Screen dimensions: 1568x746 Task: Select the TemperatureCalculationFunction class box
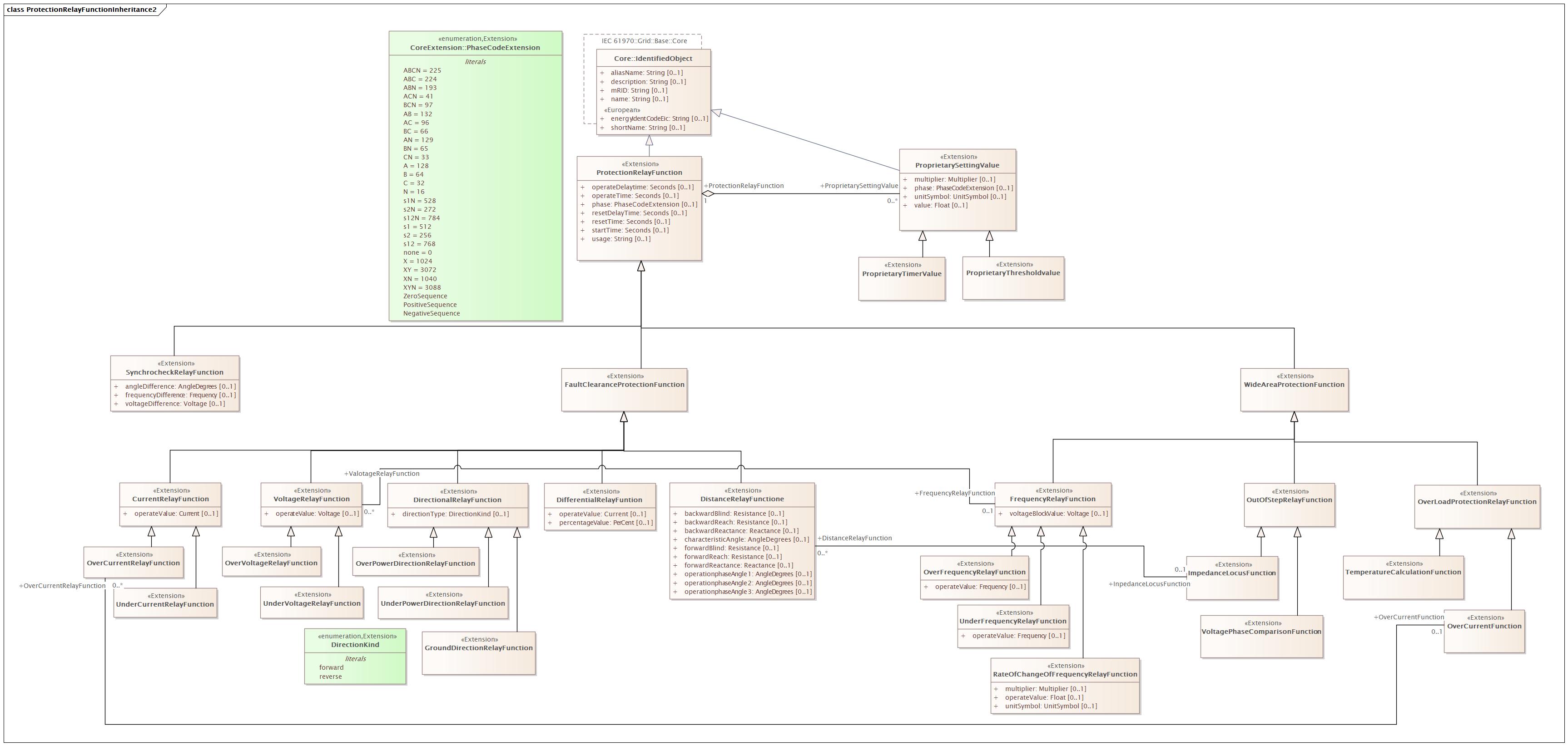click(1403, 578)
